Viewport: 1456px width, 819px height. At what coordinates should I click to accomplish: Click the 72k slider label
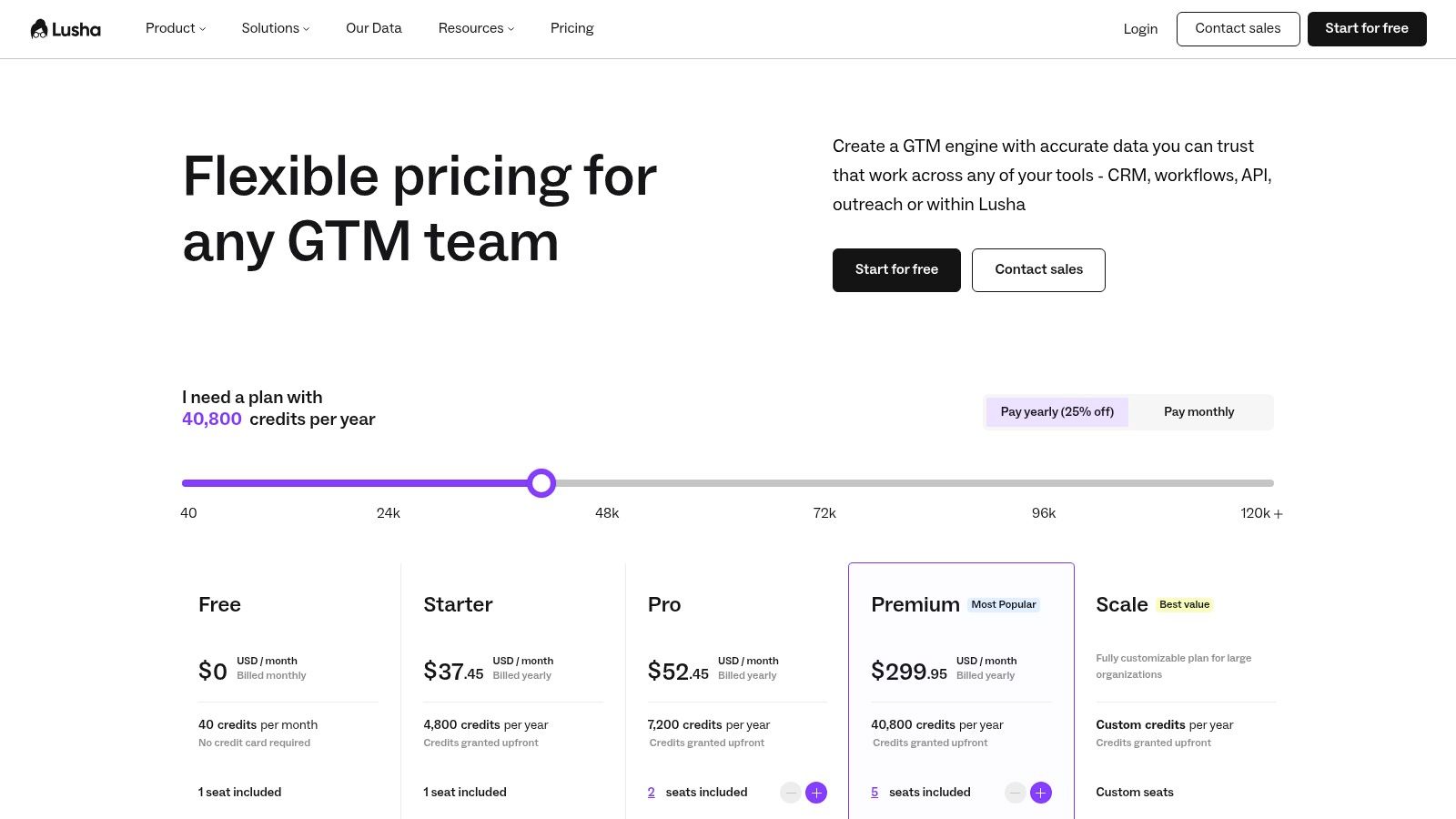click(824, 514)
